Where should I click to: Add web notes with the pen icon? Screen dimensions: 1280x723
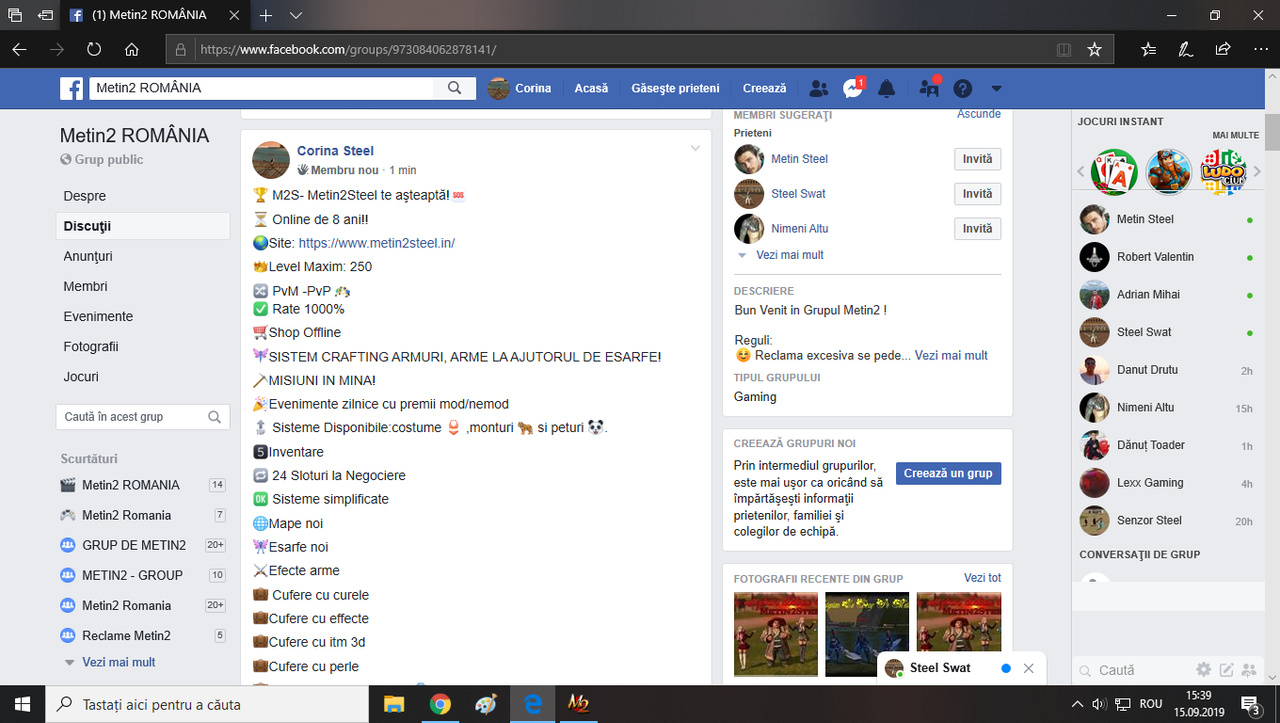(1185, 49)
